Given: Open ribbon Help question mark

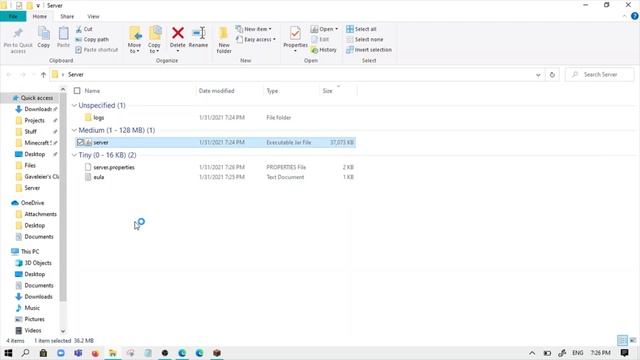Looking at the screenshot, I should click(634, 16).
